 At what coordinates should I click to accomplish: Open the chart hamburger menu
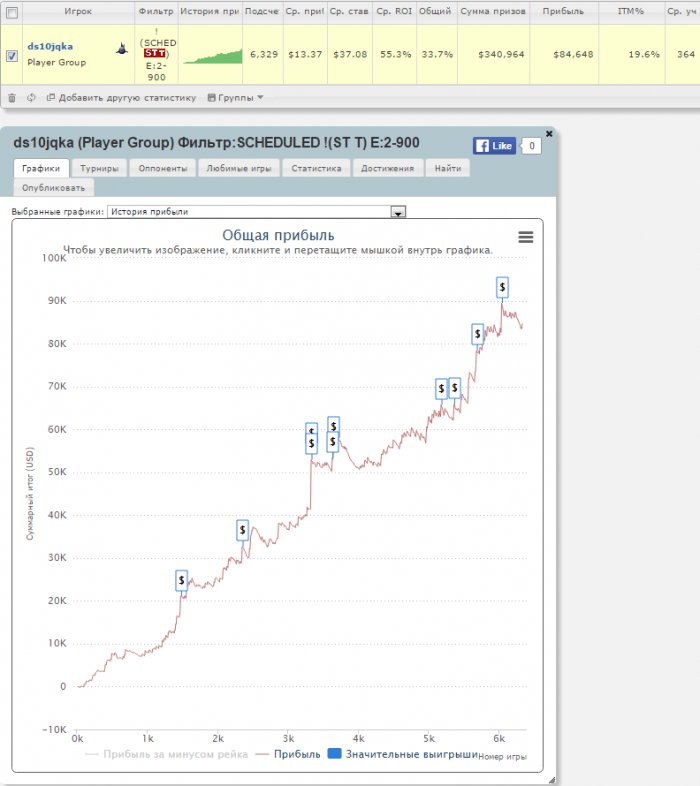click(525, 237)
